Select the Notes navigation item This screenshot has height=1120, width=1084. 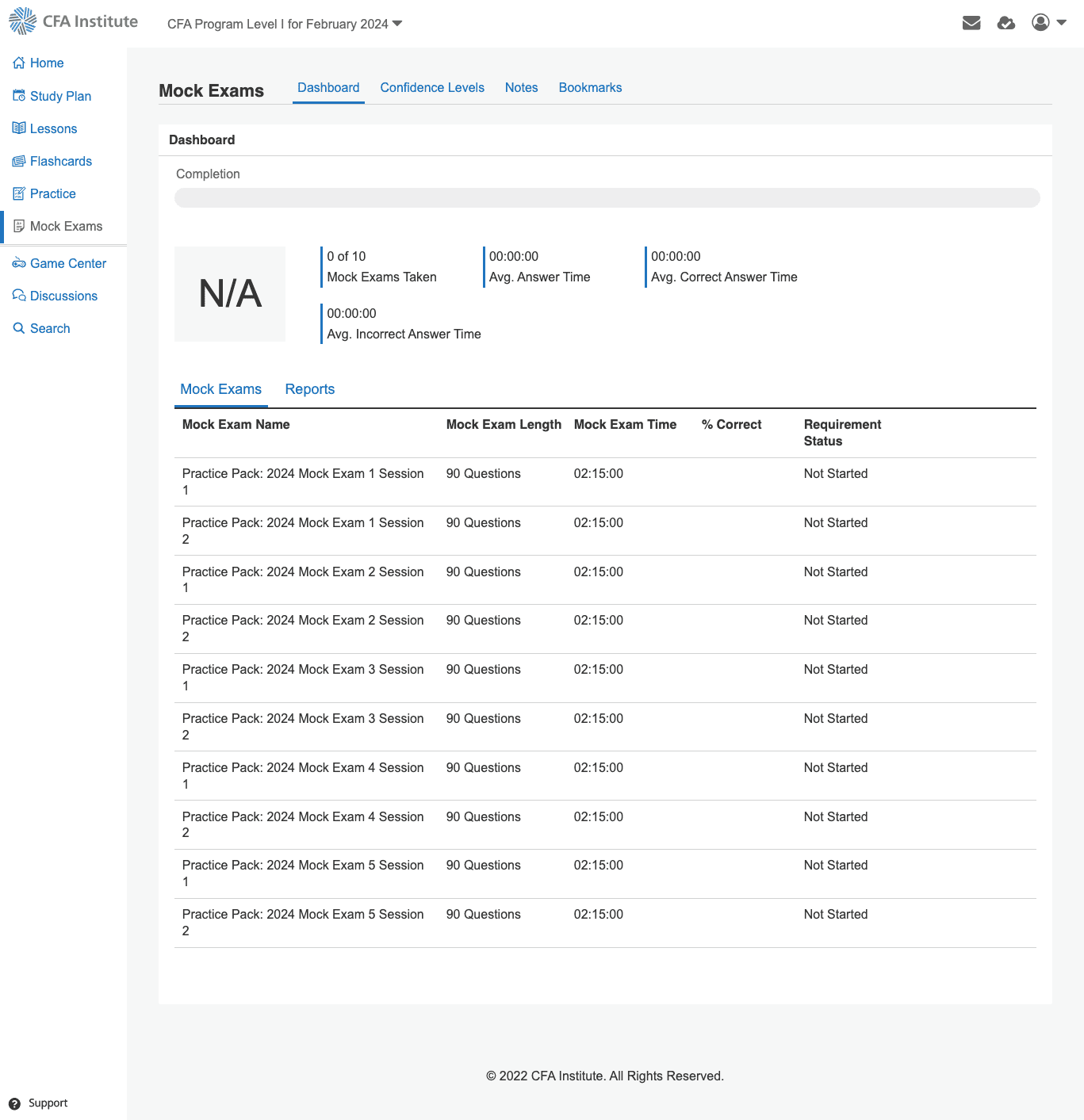click(x=521, y=87)
